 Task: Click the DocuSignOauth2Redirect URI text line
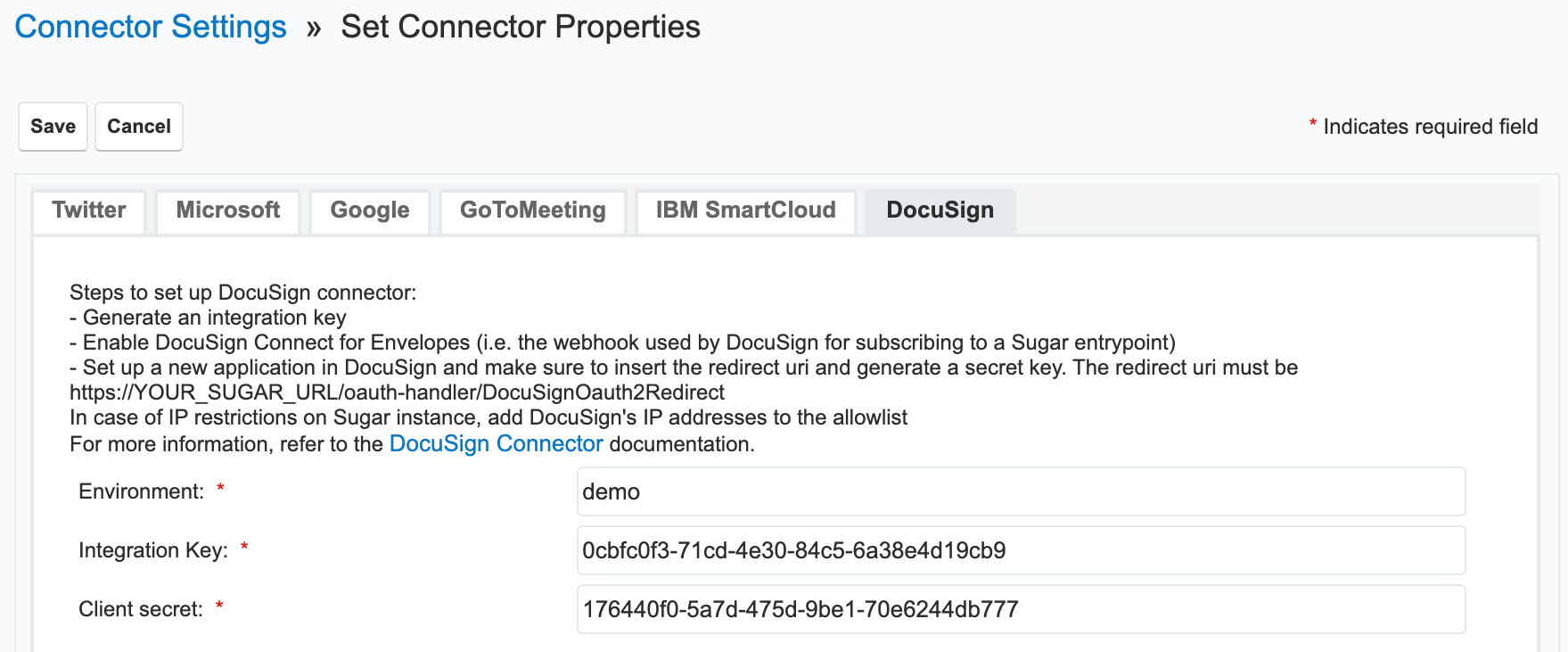tap(397, 392)
